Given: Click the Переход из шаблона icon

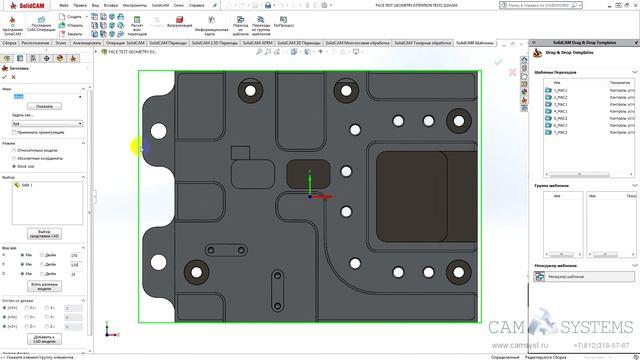Looking at the screenshot, I should coord(240,20).
